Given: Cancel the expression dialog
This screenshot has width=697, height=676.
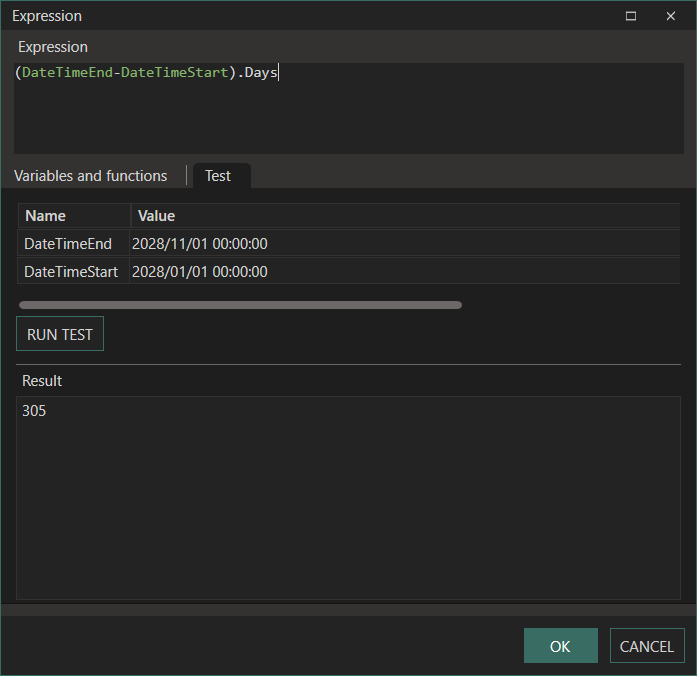Looking at the screenshot, I should pos(647,646).
